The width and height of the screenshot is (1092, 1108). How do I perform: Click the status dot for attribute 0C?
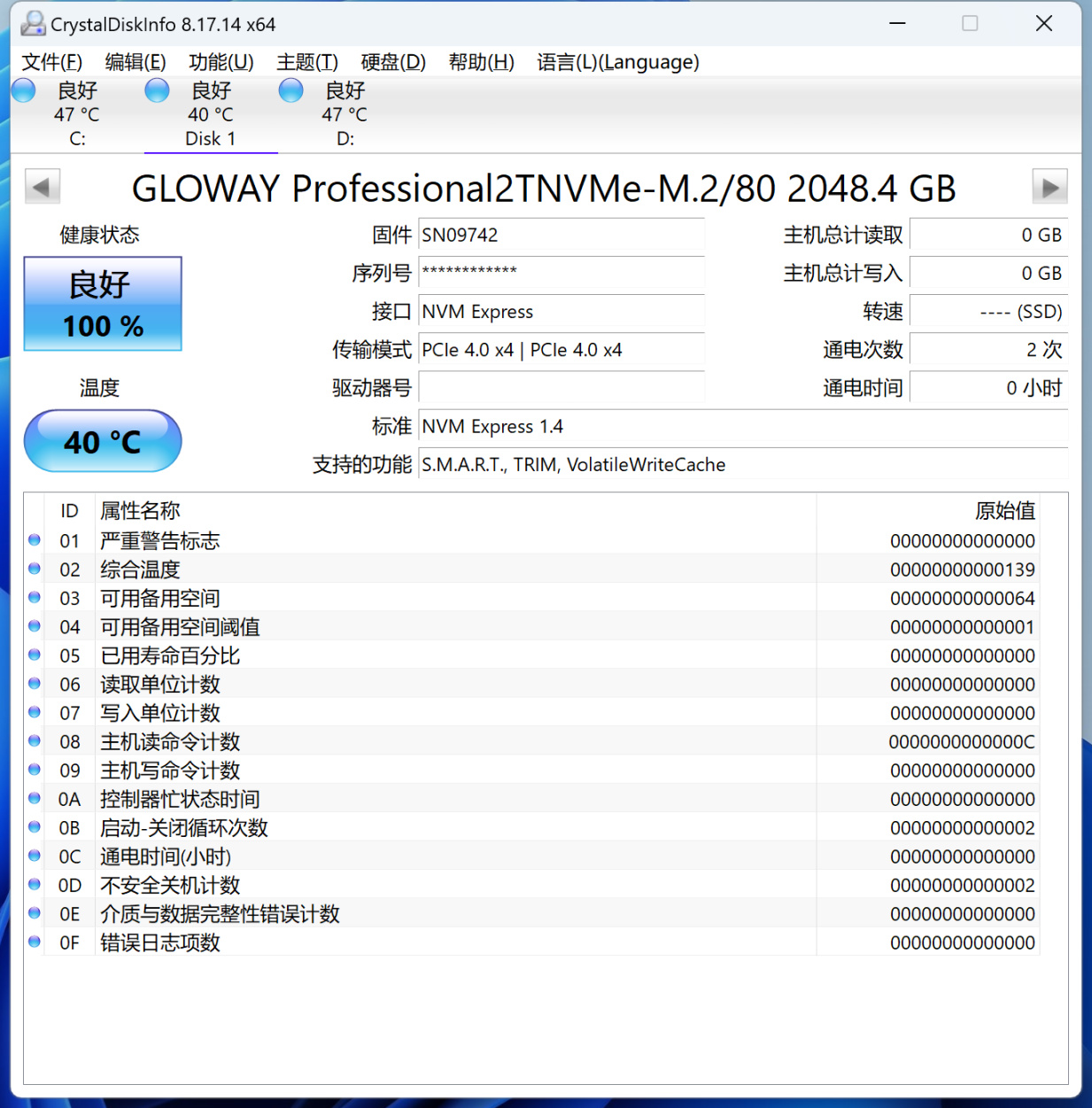pos(35,856)
